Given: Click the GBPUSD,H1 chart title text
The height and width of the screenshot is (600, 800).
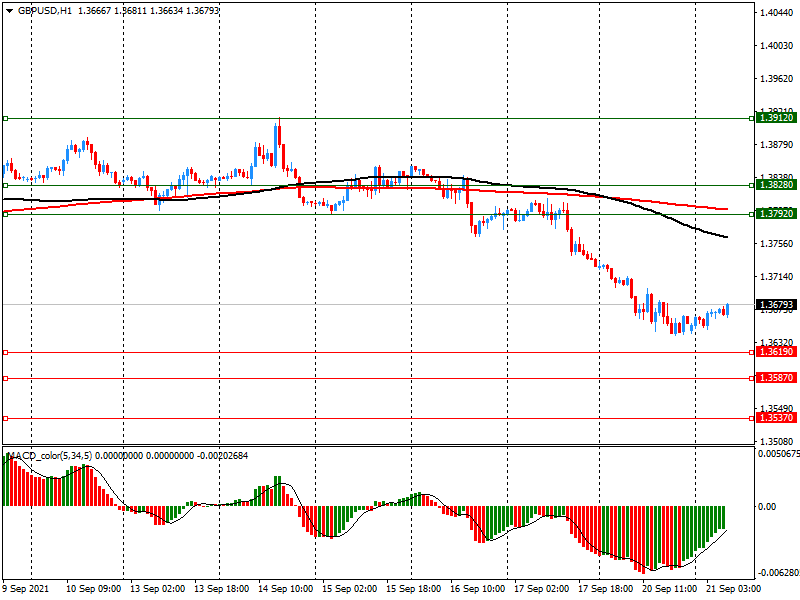Looking at the screenshot, I should coord(45,11).
